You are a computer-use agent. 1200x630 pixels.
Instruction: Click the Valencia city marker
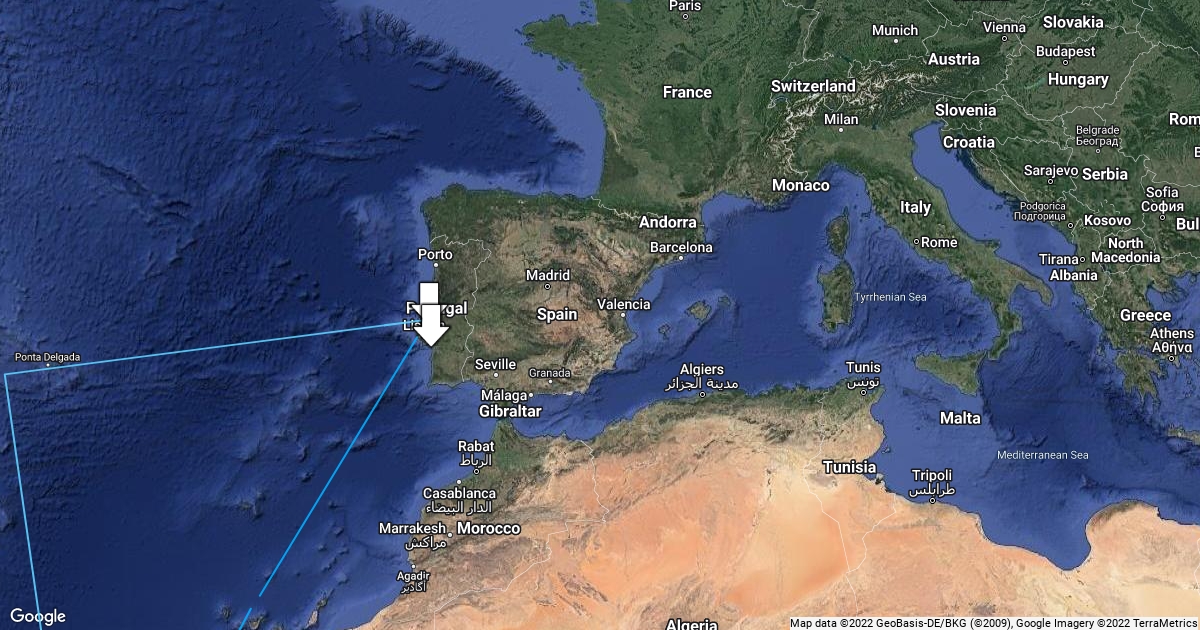[x=623, y=315]
